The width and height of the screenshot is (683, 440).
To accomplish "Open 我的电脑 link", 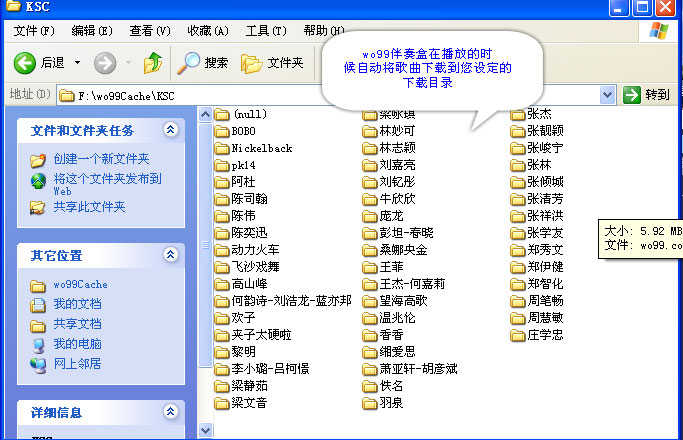I will click(77, 344).
